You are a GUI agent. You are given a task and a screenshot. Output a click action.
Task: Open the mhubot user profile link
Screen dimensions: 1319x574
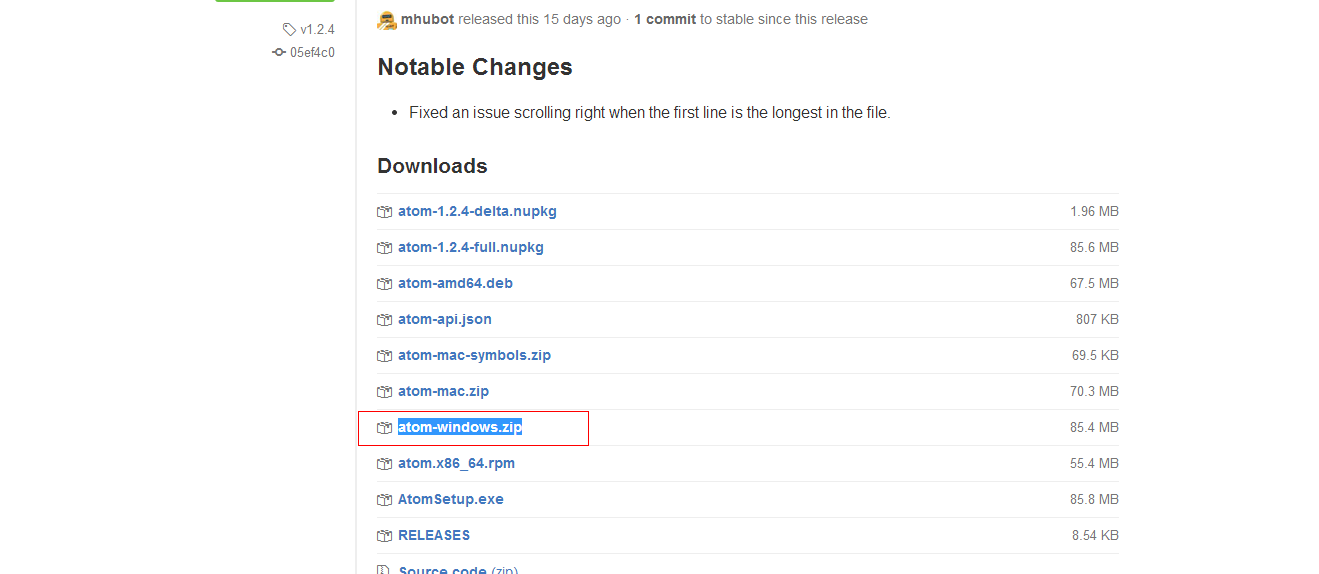click(x=427, y=19)
